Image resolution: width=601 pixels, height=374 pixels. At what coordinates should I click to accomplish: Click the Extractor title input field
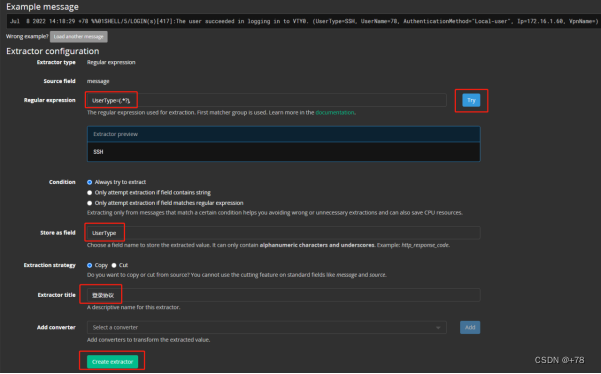[x=283, y=295]
